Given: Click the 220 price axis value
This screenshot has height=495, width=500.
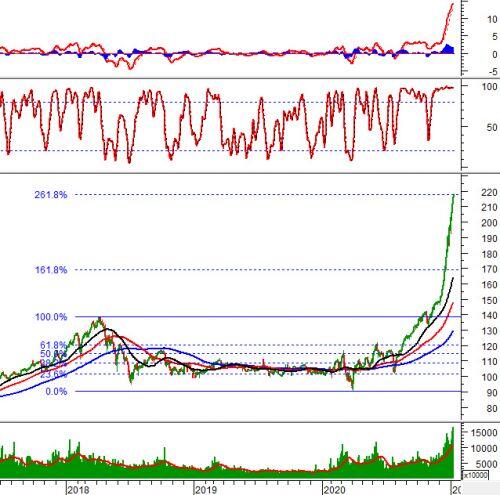Looking at the screenshot, I should click(489, 192).
